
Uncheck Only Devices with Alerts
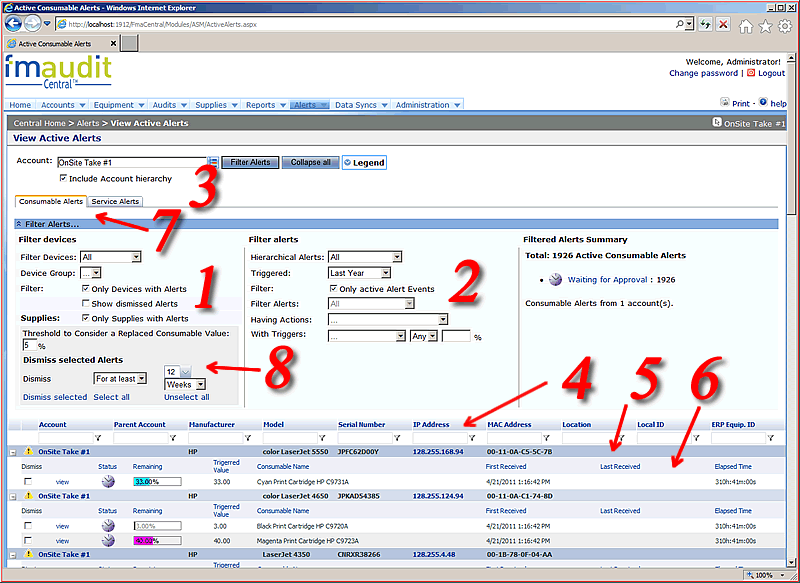tap(85, 289)
